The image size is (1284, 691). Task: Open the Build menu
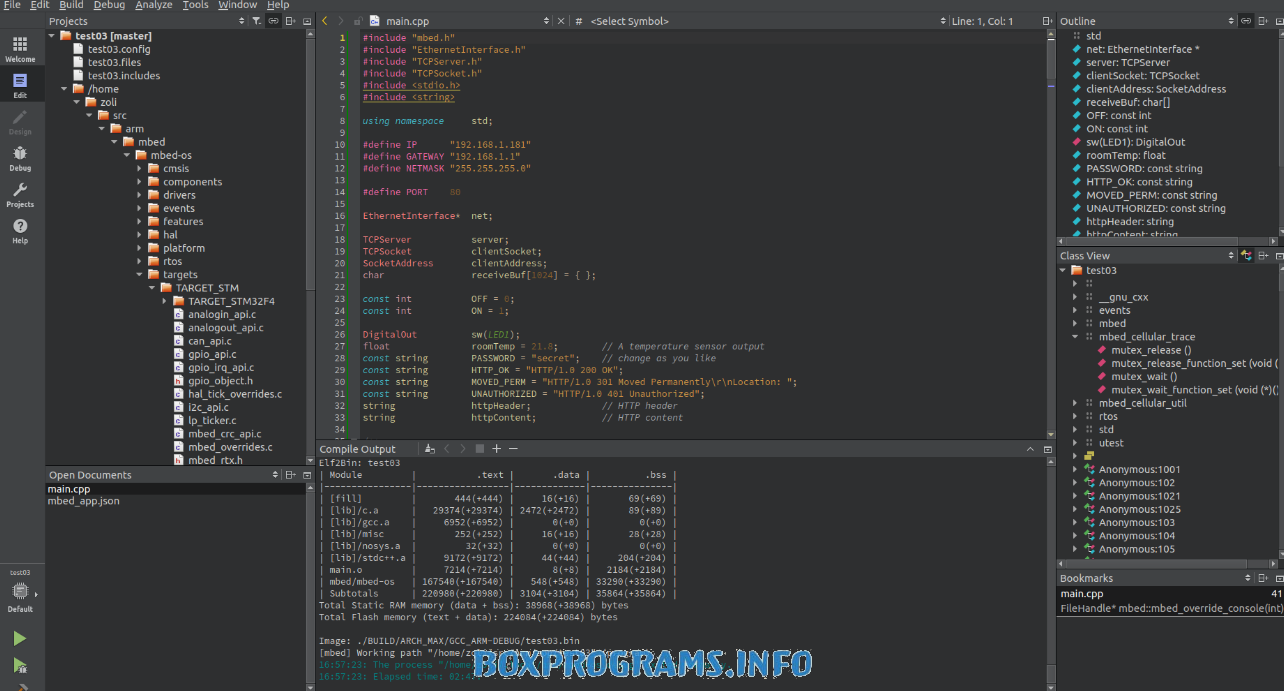tap(71, 5)
